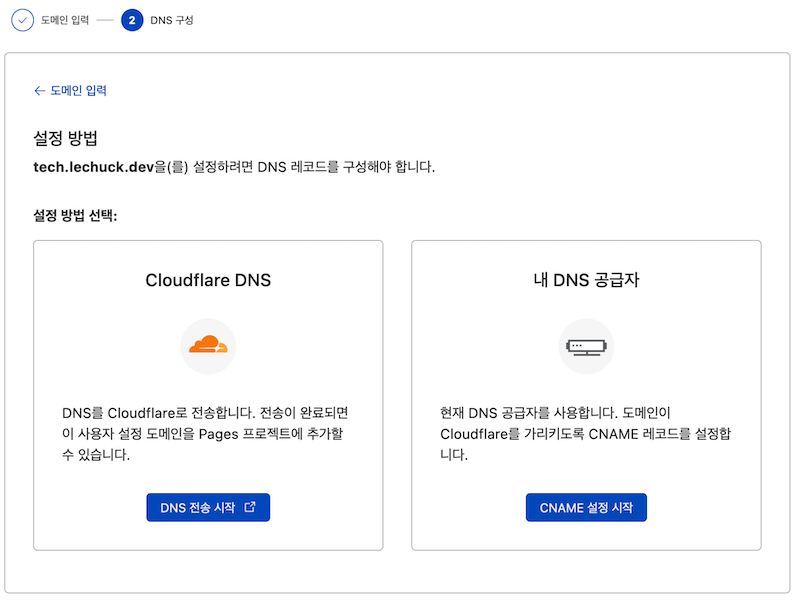Click the '내 DNS 공급자' card title

tap(586, 280)
